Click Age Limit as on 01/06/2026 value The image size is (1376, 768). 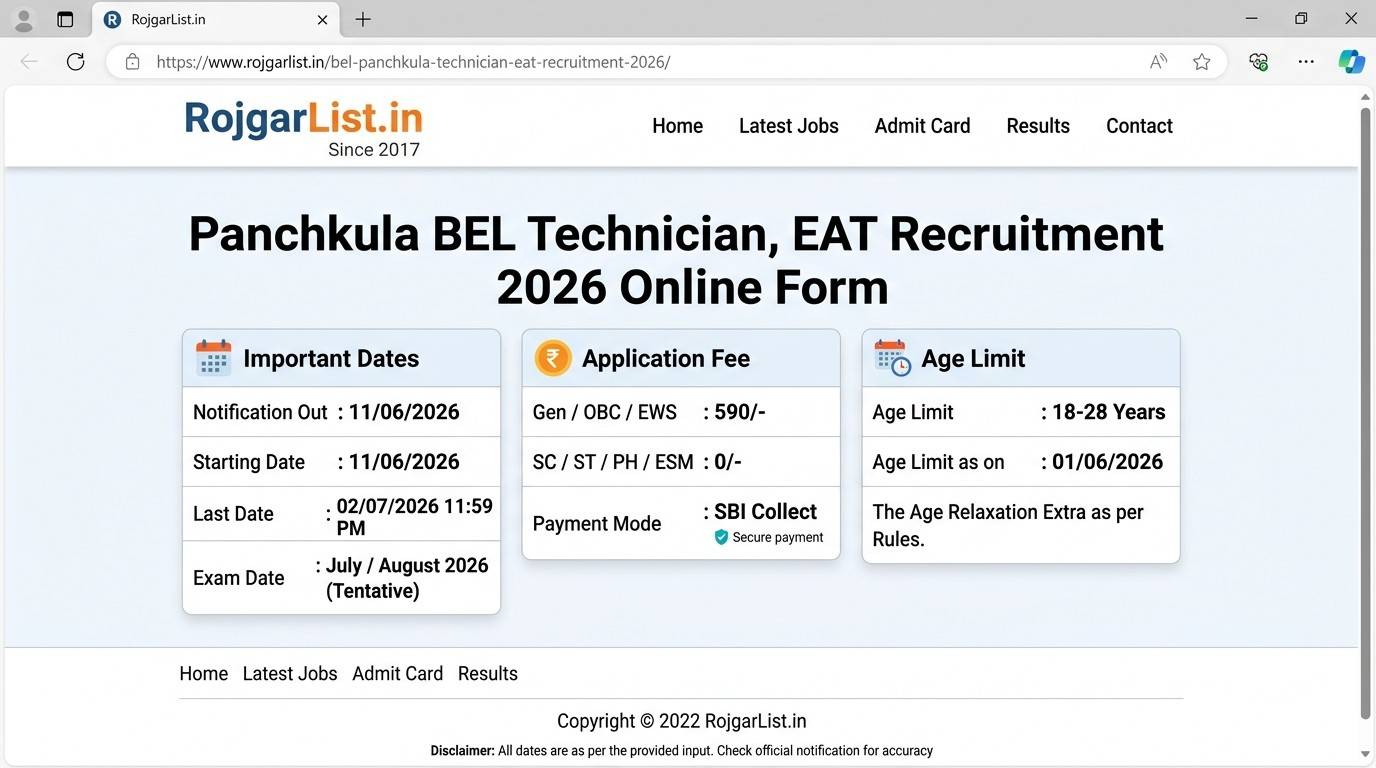(1107, 462)
